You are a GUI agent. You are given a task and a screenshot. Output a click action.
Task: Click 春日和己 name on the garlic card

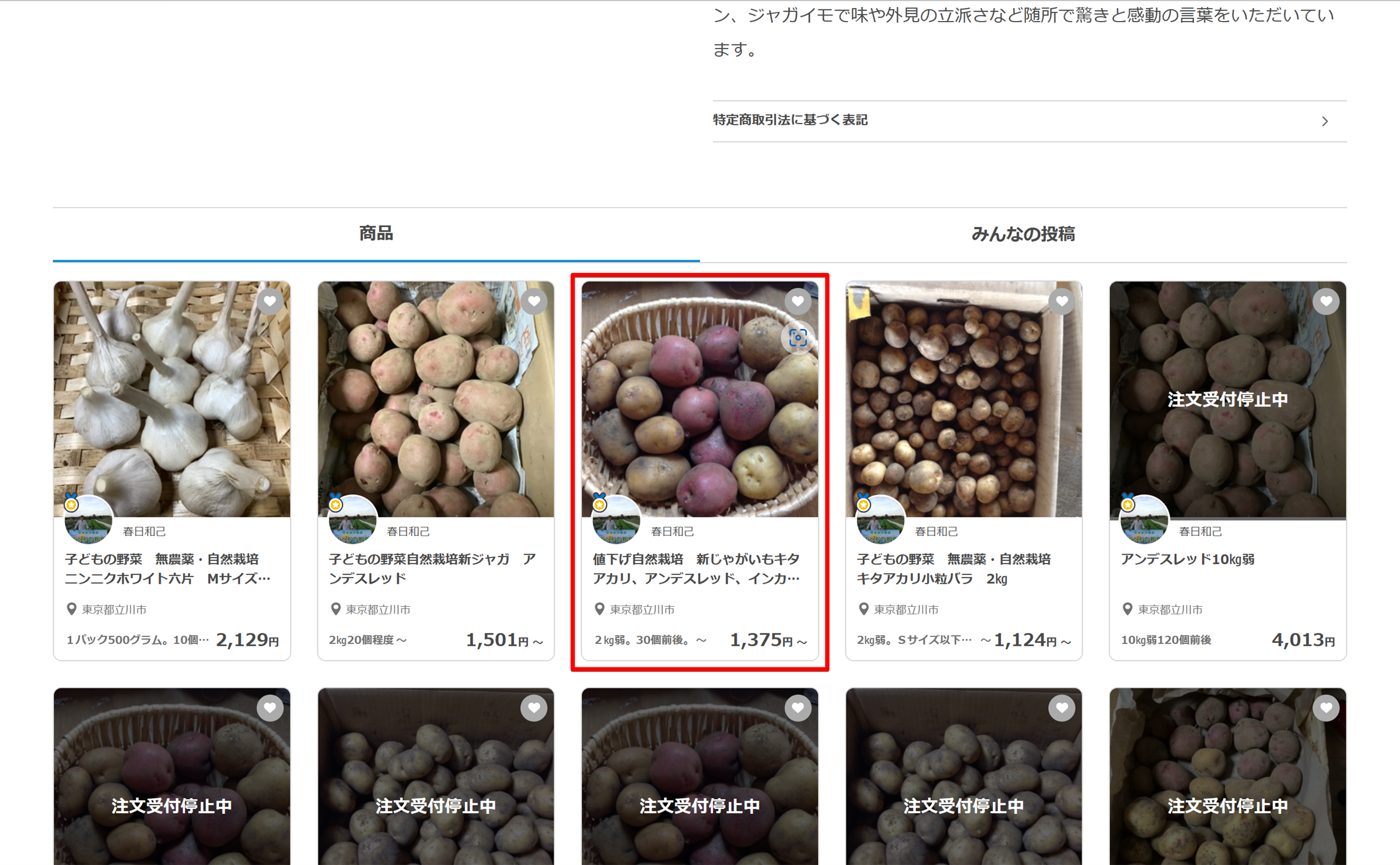coord(144,531)
